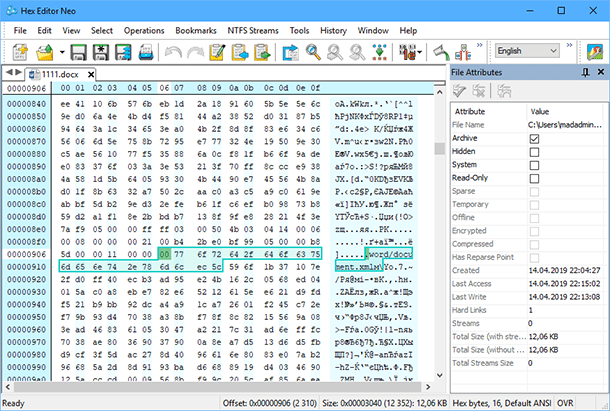This screenshot has width=610, height=411.
Task: Toggle the Hidden attribute checkbox
Action: [x=534, y=152]
